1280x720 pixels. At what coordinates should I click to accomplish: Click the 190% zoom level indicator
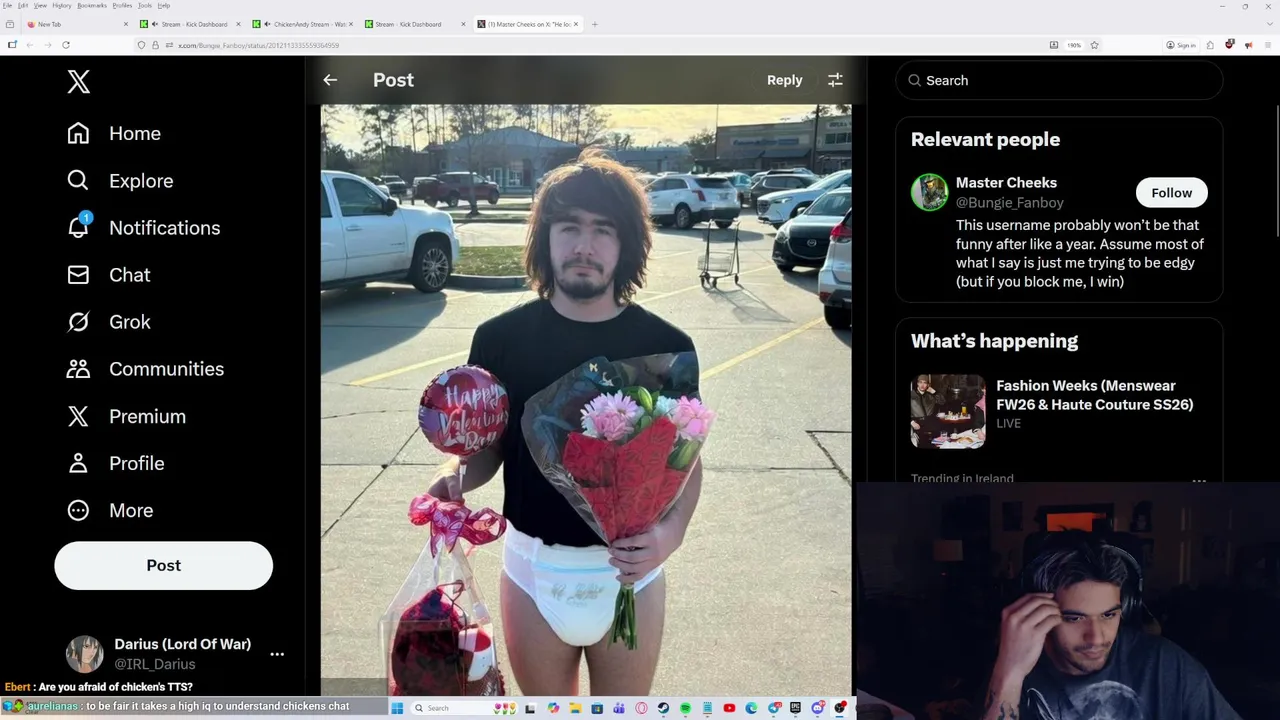[x=1074, y=45]
